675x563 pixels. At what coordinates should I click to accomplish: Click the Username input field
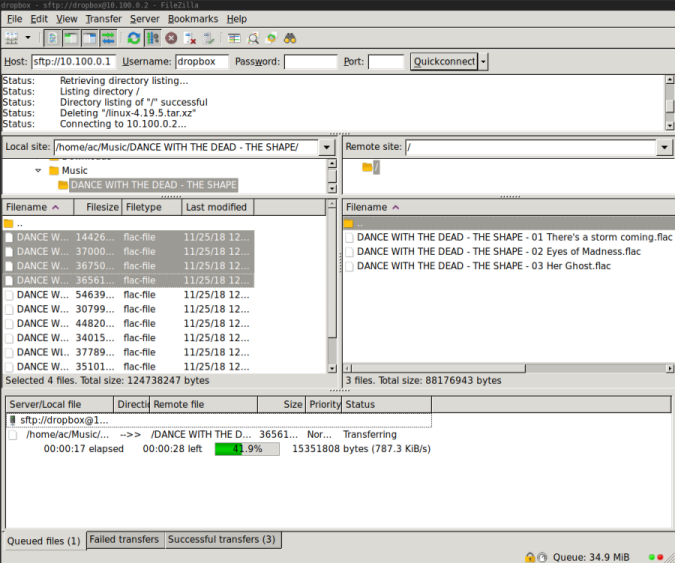pyautogui.click(x=202, y=62)
